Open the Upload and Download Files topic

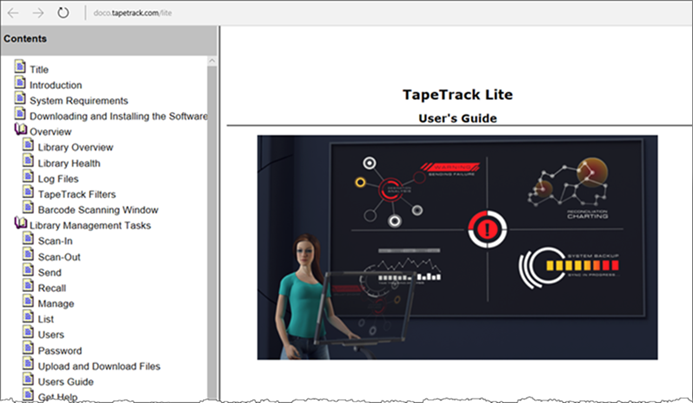[99, 366]
